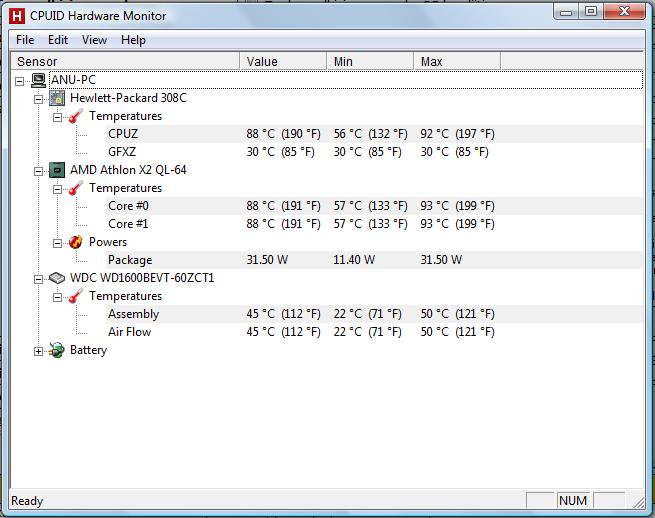Select the Core #1 row
655x518 pixels.
point(374,224)
